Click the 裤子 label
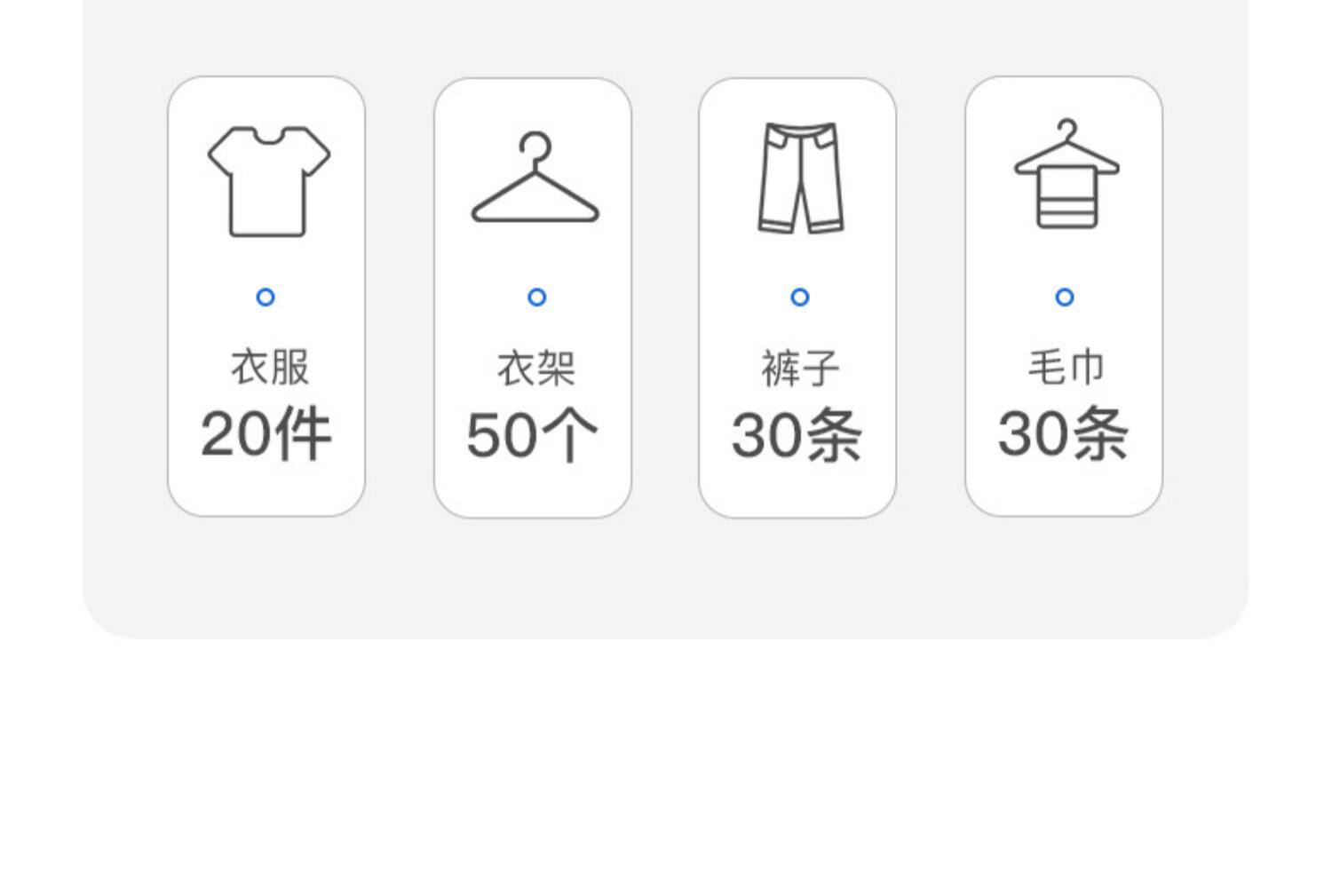 [x=799, y=368]
